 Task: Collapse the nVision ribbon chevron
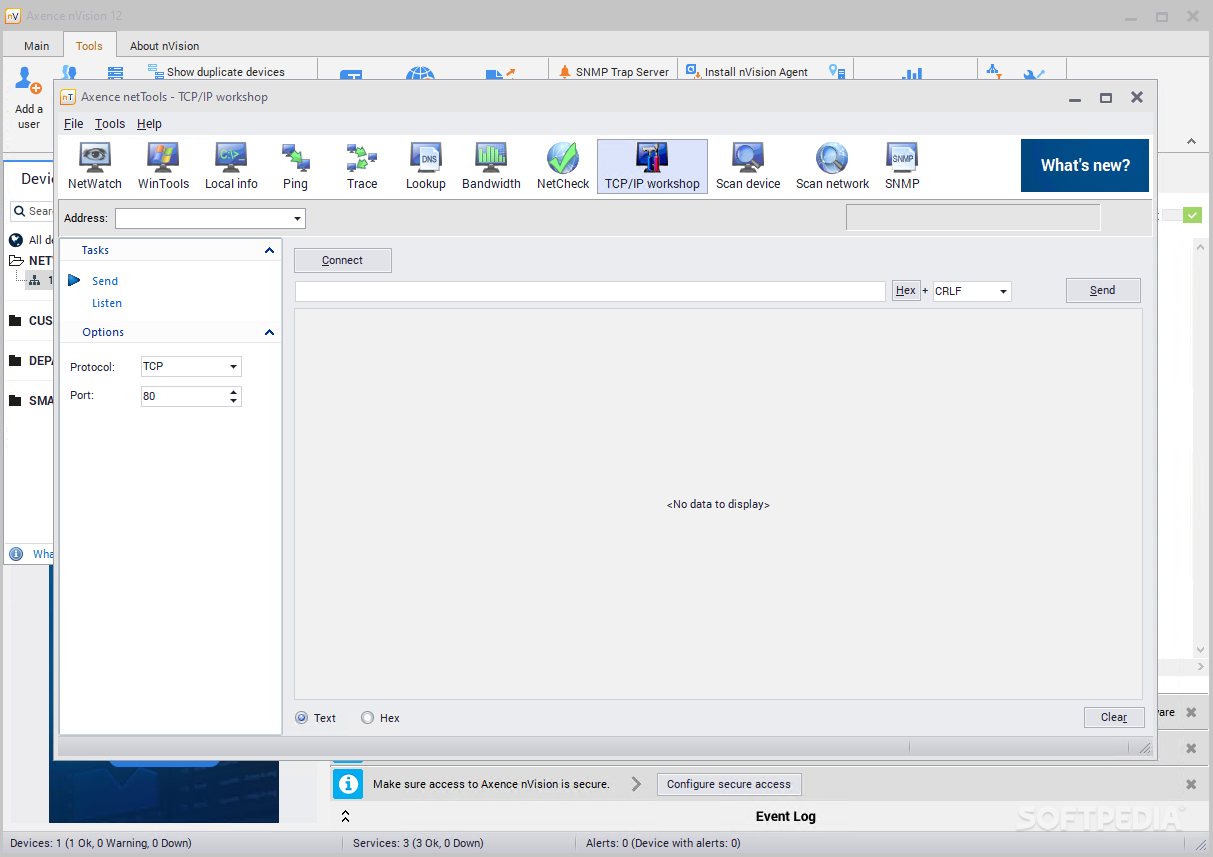tap(1192, 142)
